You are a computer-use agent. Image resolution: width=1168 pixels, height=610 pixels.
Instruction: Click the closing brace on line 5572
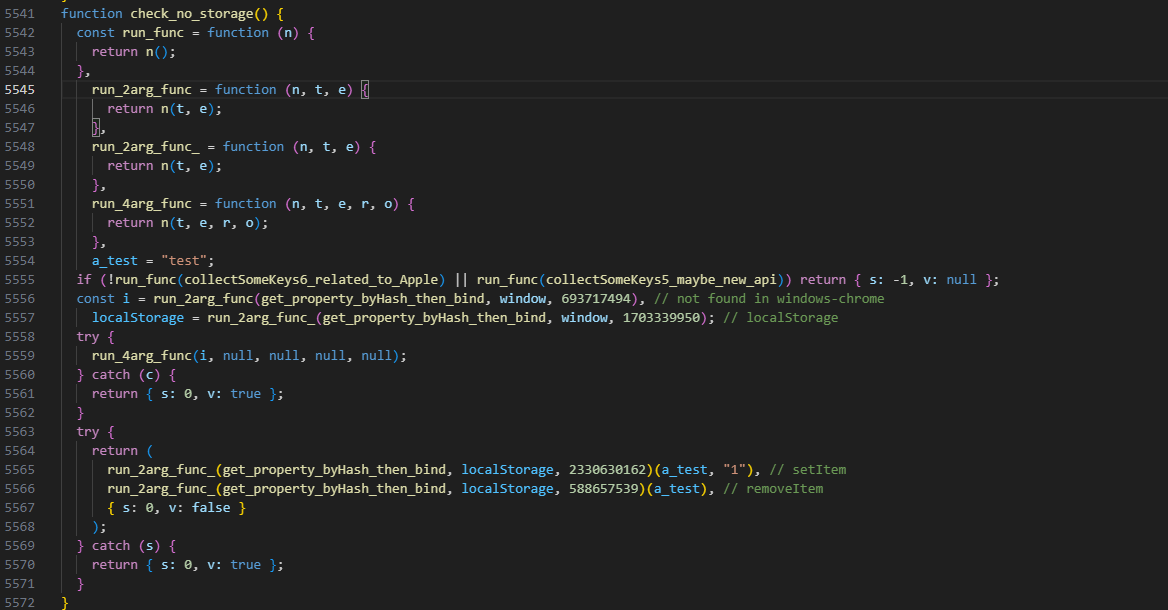point(65,603)
